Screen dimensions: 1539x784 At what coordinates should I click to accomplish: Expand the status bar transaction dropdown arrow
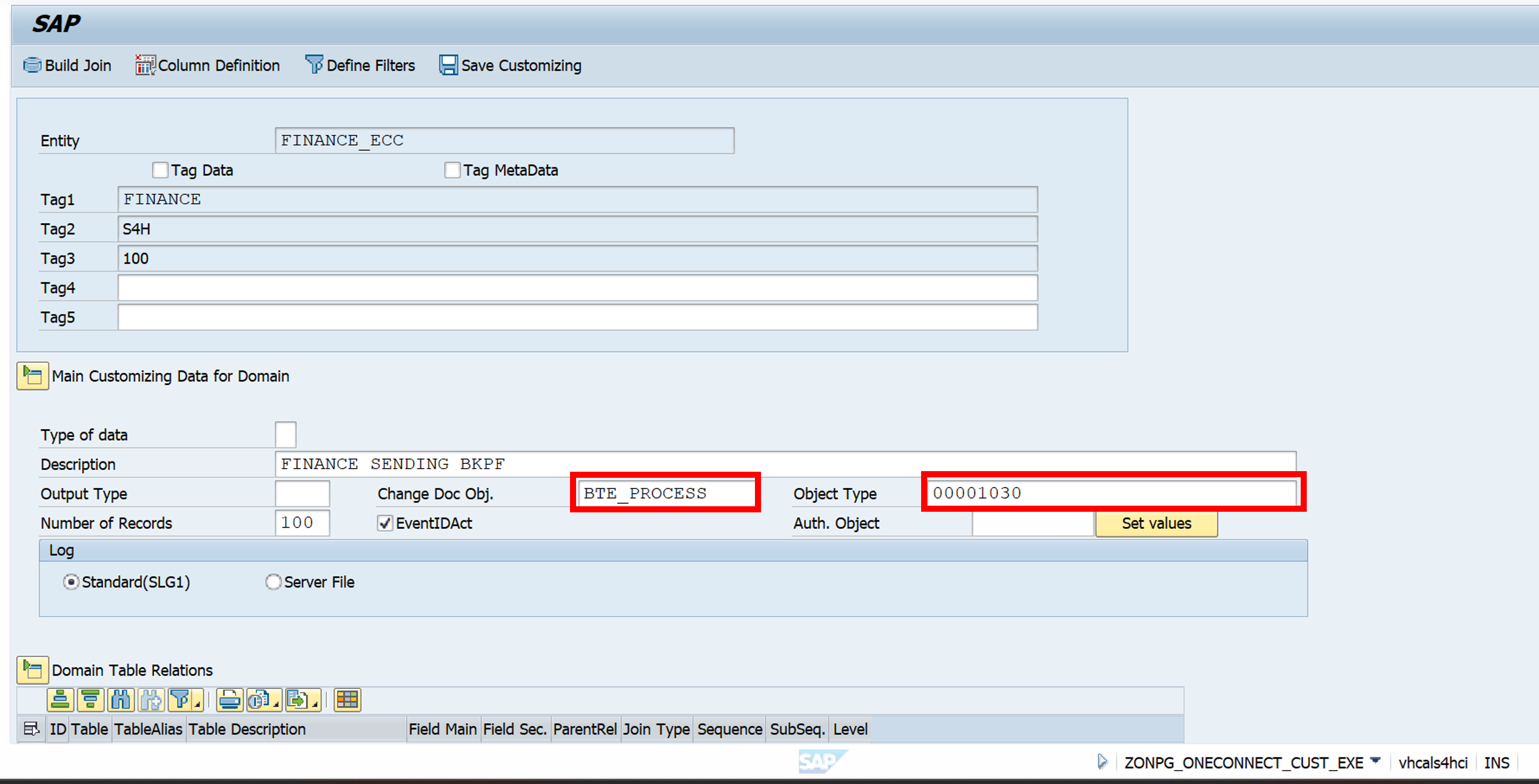coord(1375,760)
